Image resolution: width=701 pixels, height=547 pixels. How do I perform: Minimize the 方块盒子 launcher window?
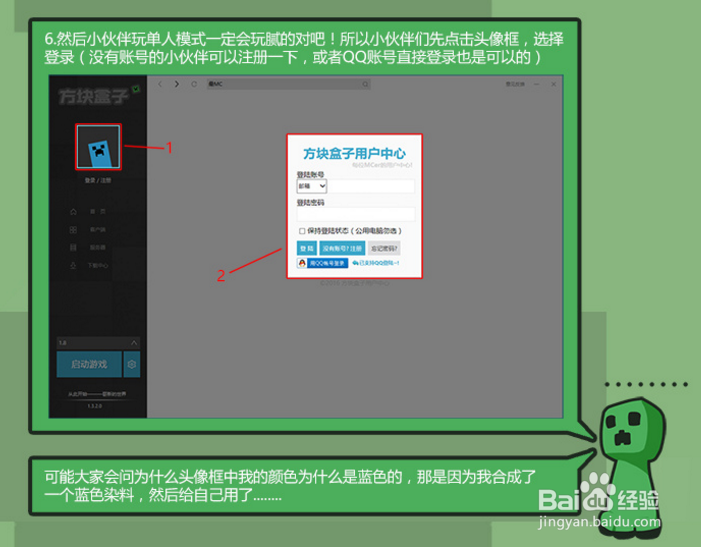[x=536, y=84]
